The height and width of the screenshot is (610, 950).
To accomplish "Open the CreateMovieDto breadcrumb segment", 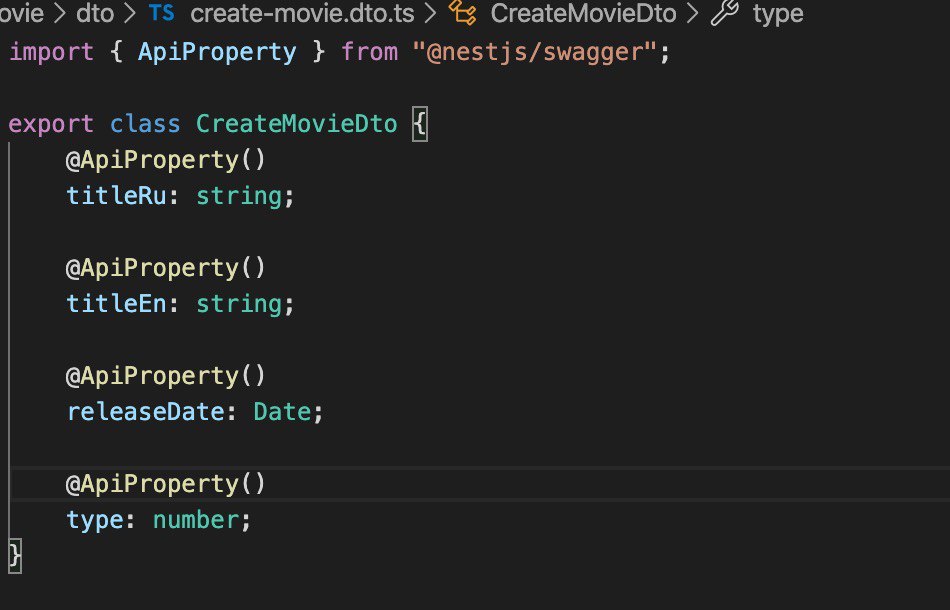I will point(583,13).
